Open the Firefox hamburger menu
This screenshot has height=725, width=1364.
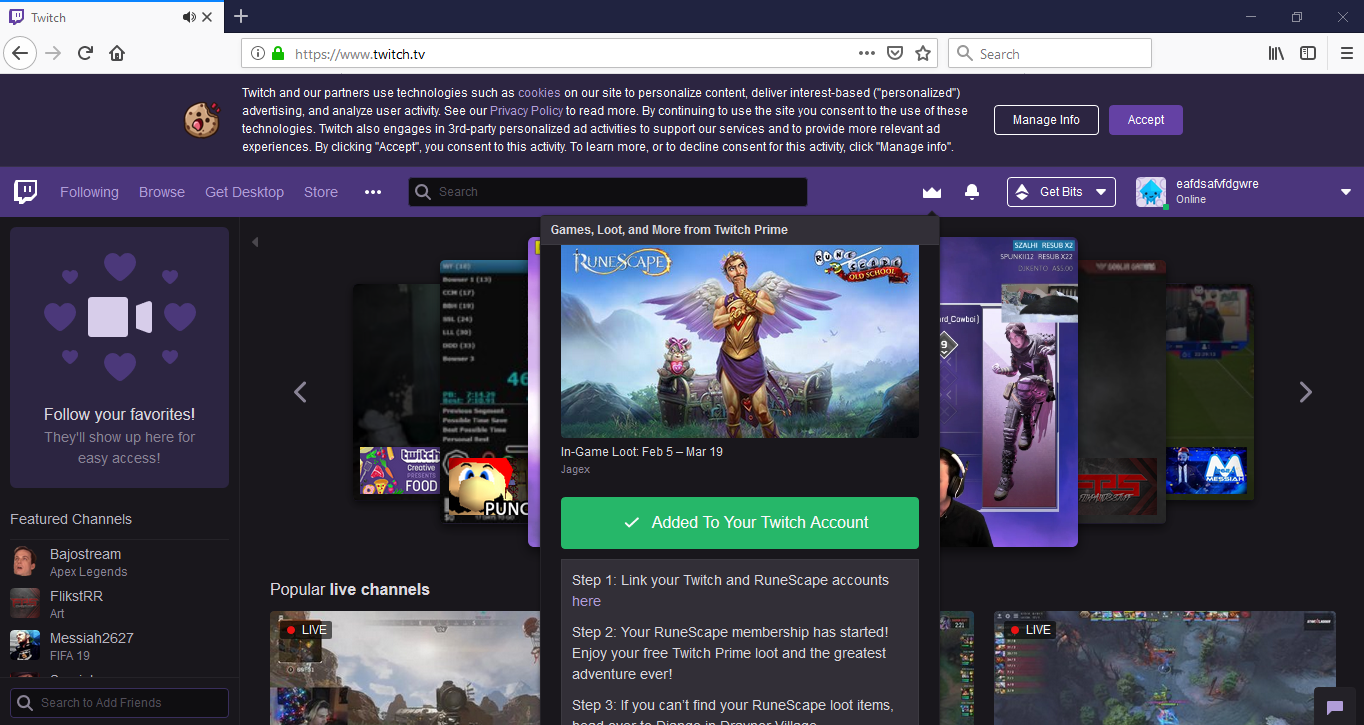(x=1346, y=53)
